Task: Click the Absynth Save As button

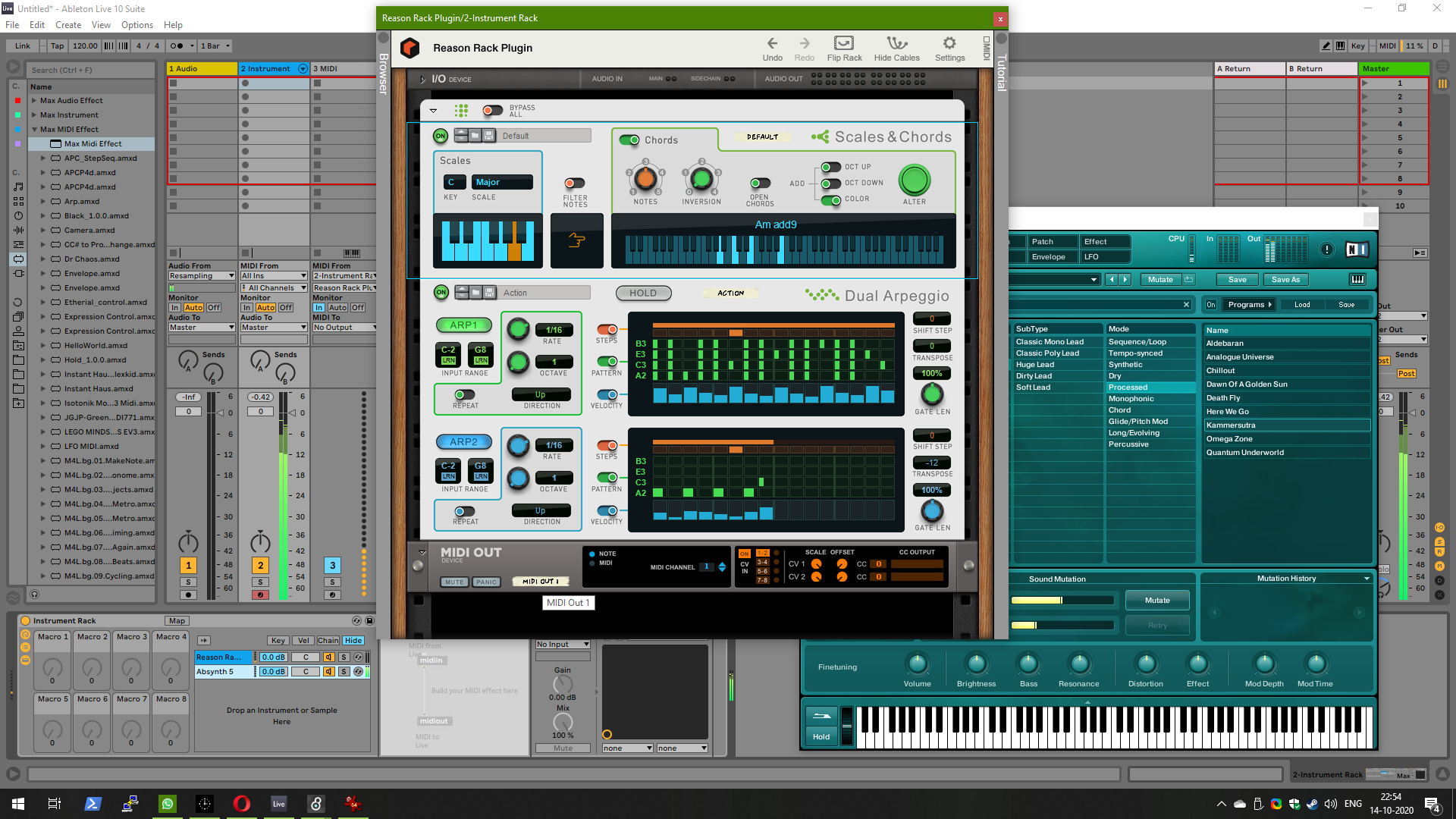Action: click(x=1285, y=279)
